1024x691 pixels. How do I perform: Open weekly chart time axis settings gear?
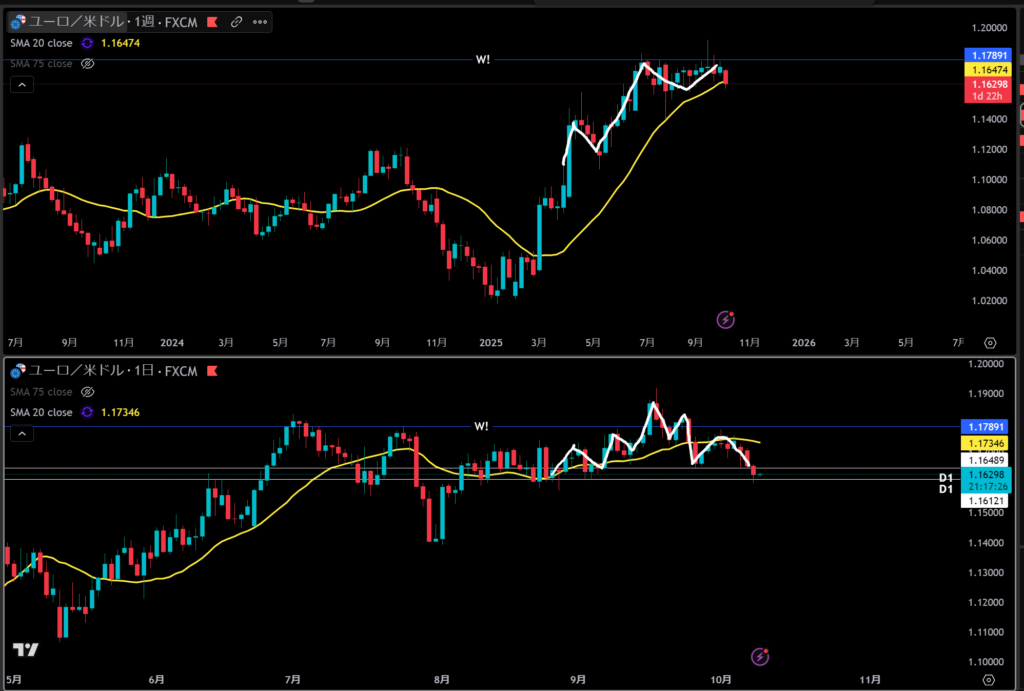click(x=990, y=342)
